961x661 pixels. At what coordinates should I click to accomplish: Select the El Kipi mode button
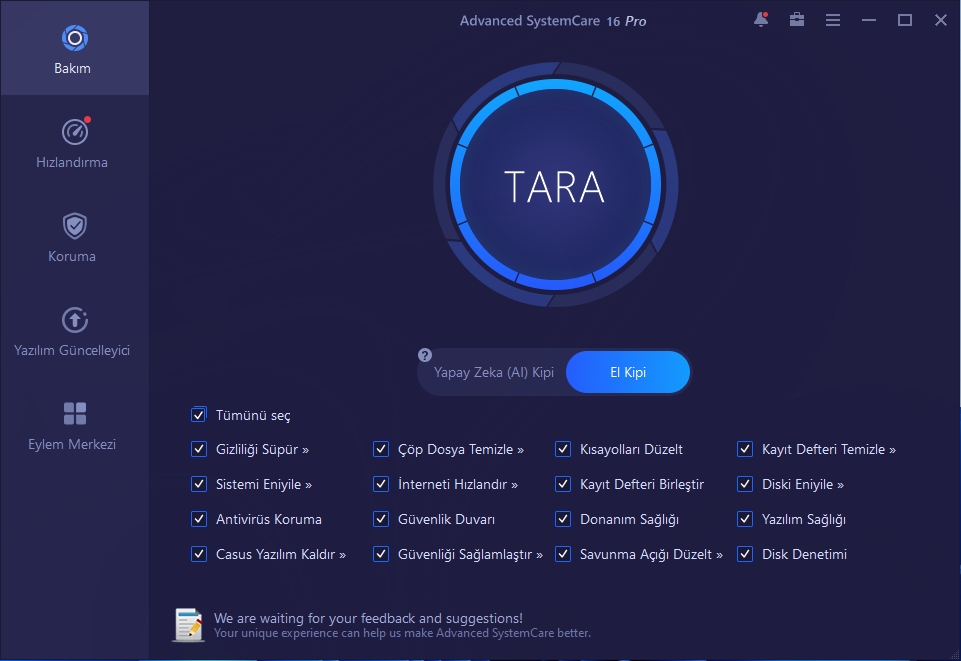click(x=628, y=372)
